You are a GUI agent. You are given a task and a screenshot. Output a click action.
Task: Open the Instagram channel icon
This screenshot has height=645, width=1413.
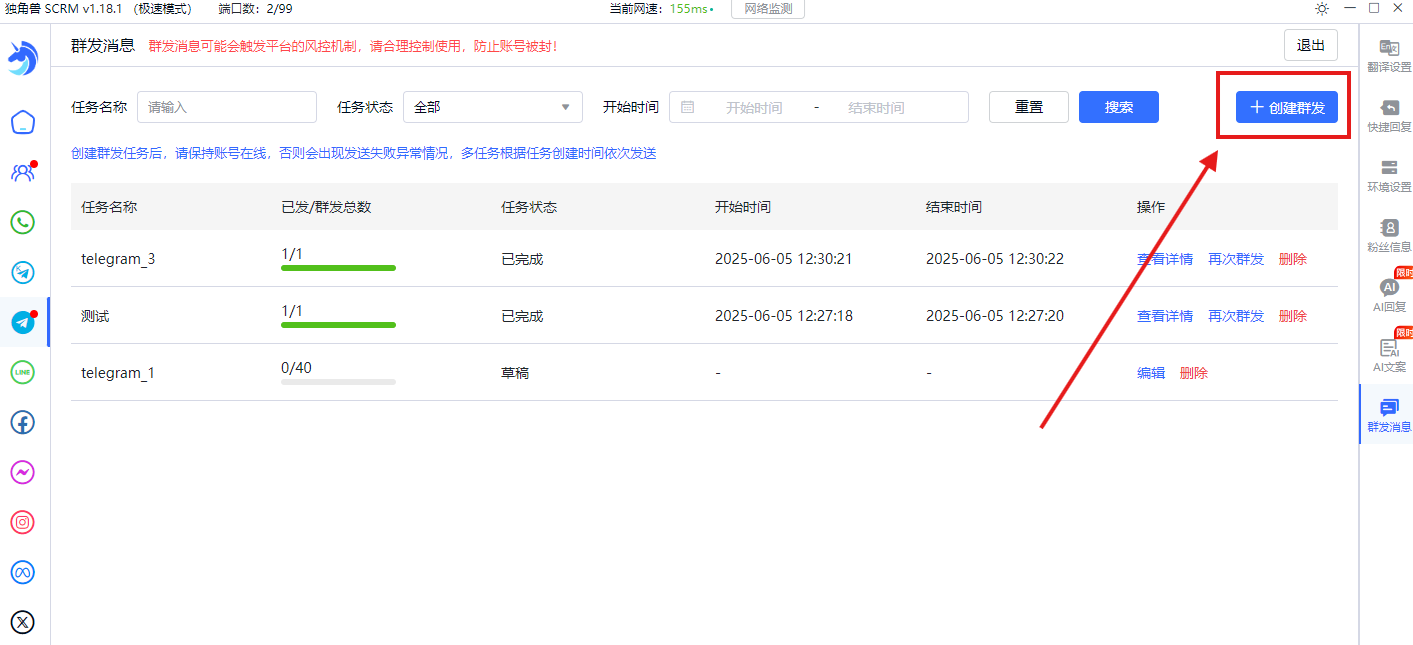click(x=22, y=522)
